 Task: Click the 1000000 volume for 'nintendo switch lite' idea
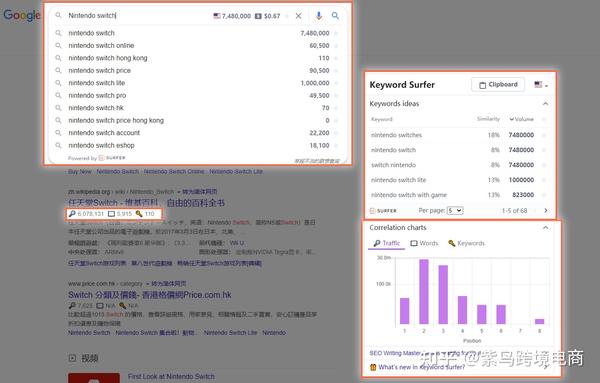point(522,180)
